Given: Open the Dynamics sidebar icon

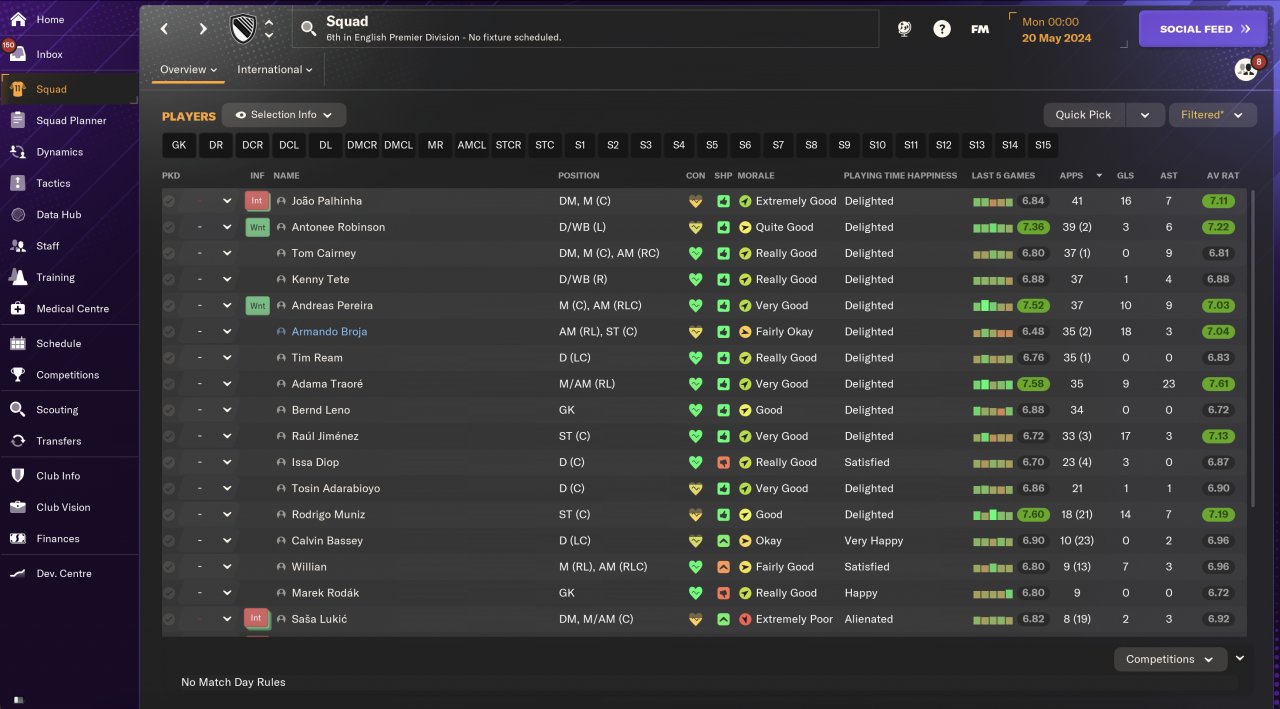Looking at the screenshot, I should click(18, 152).
